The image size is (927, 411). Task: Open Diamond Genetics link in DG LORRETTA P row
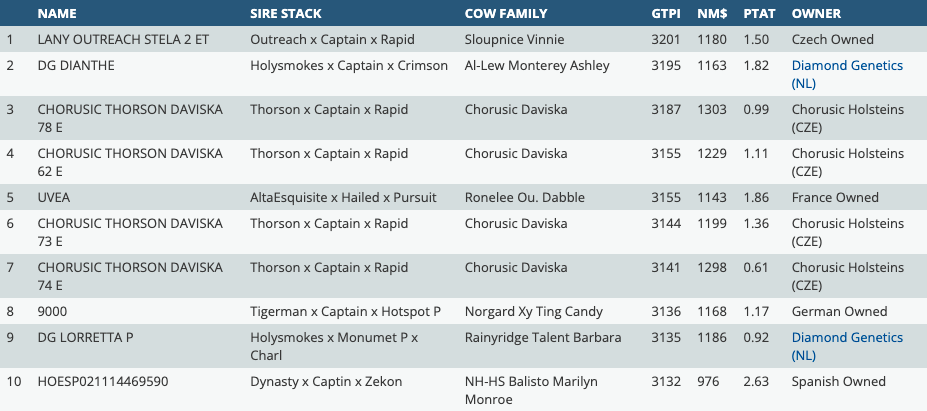tap(846, 346)
